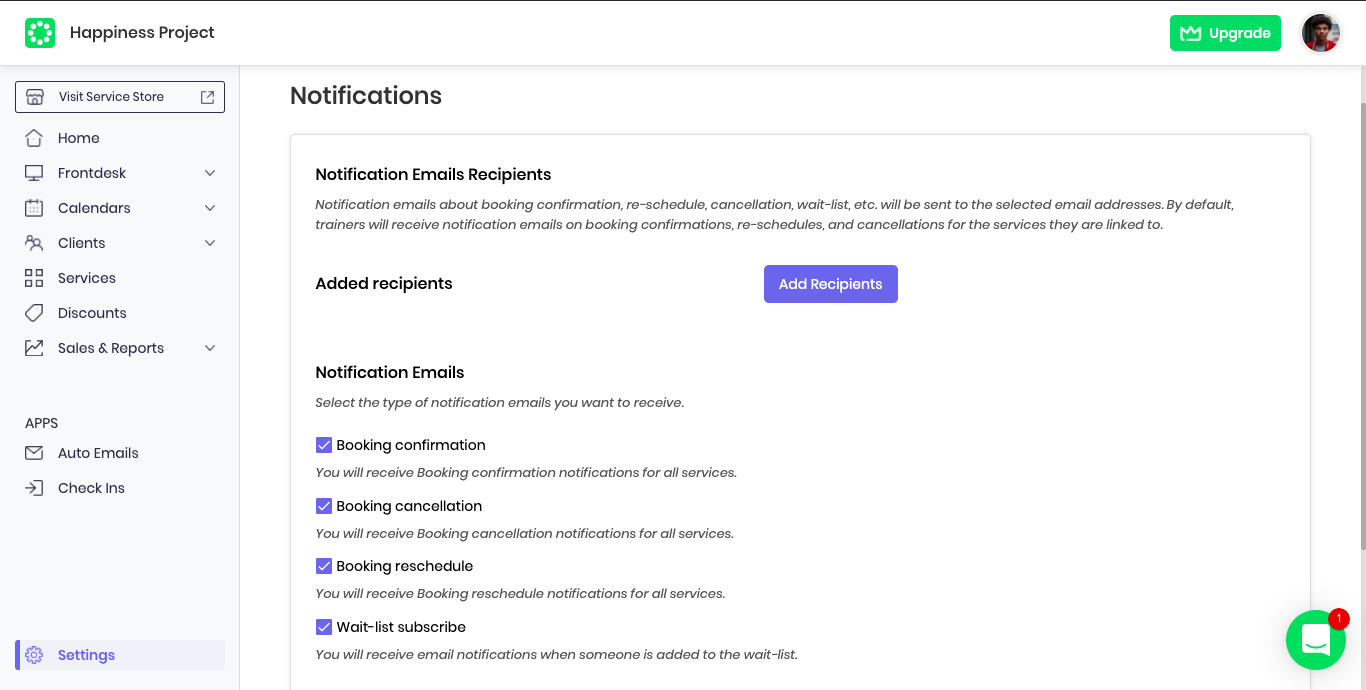
Task: Click the Clients people icon
Action: (34, 243)
